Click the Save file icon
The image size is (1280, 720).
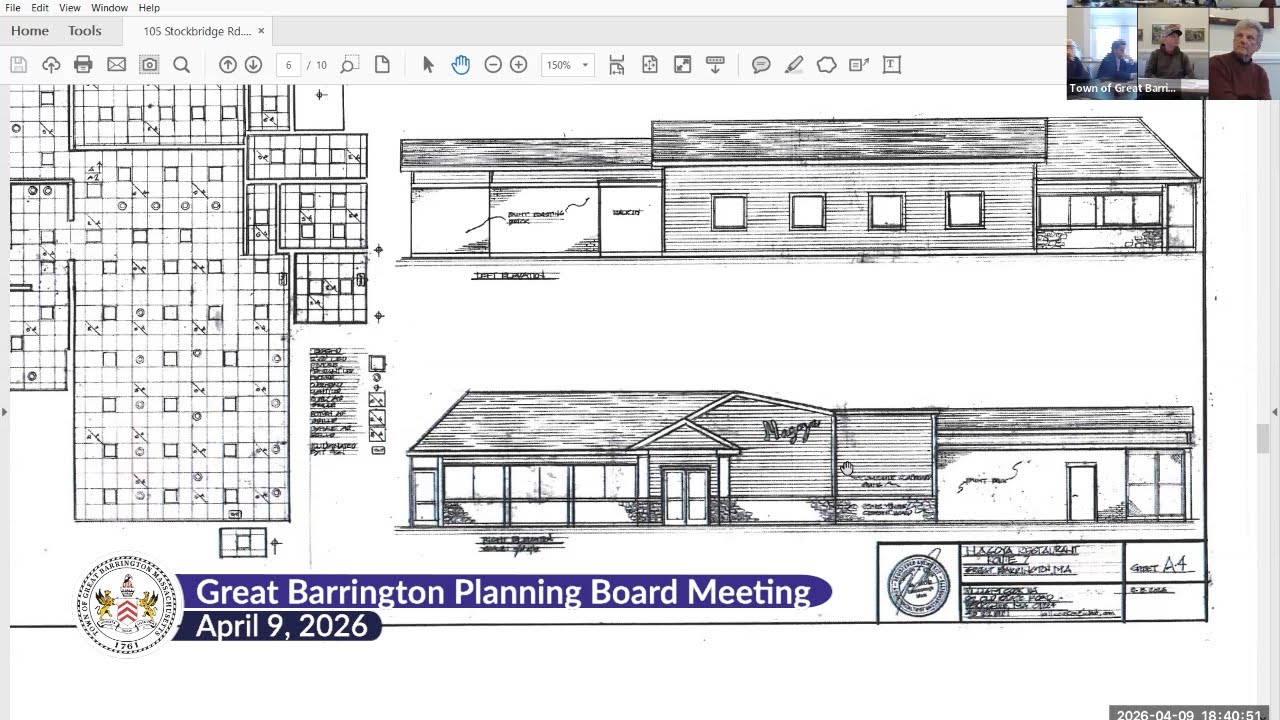pyautogui.click(x=18, y=65)
